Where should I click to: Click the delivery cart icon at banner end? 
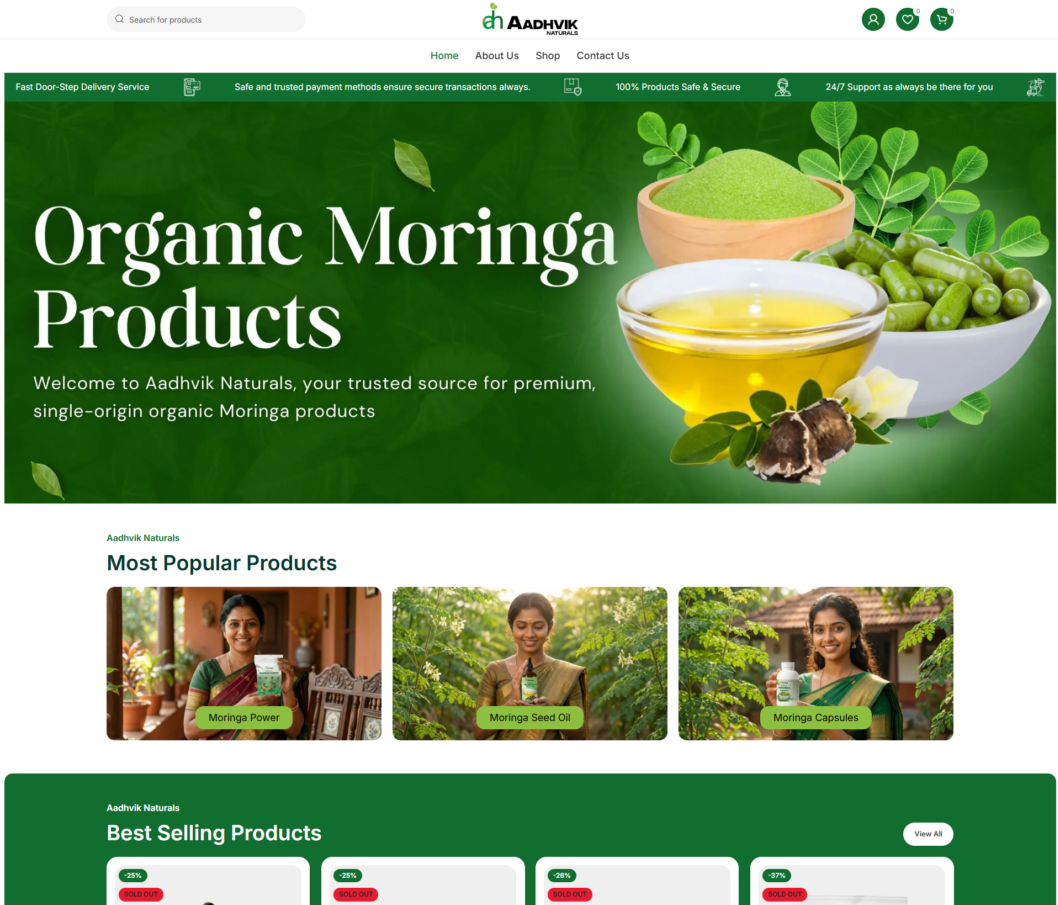click(1035, 87)
